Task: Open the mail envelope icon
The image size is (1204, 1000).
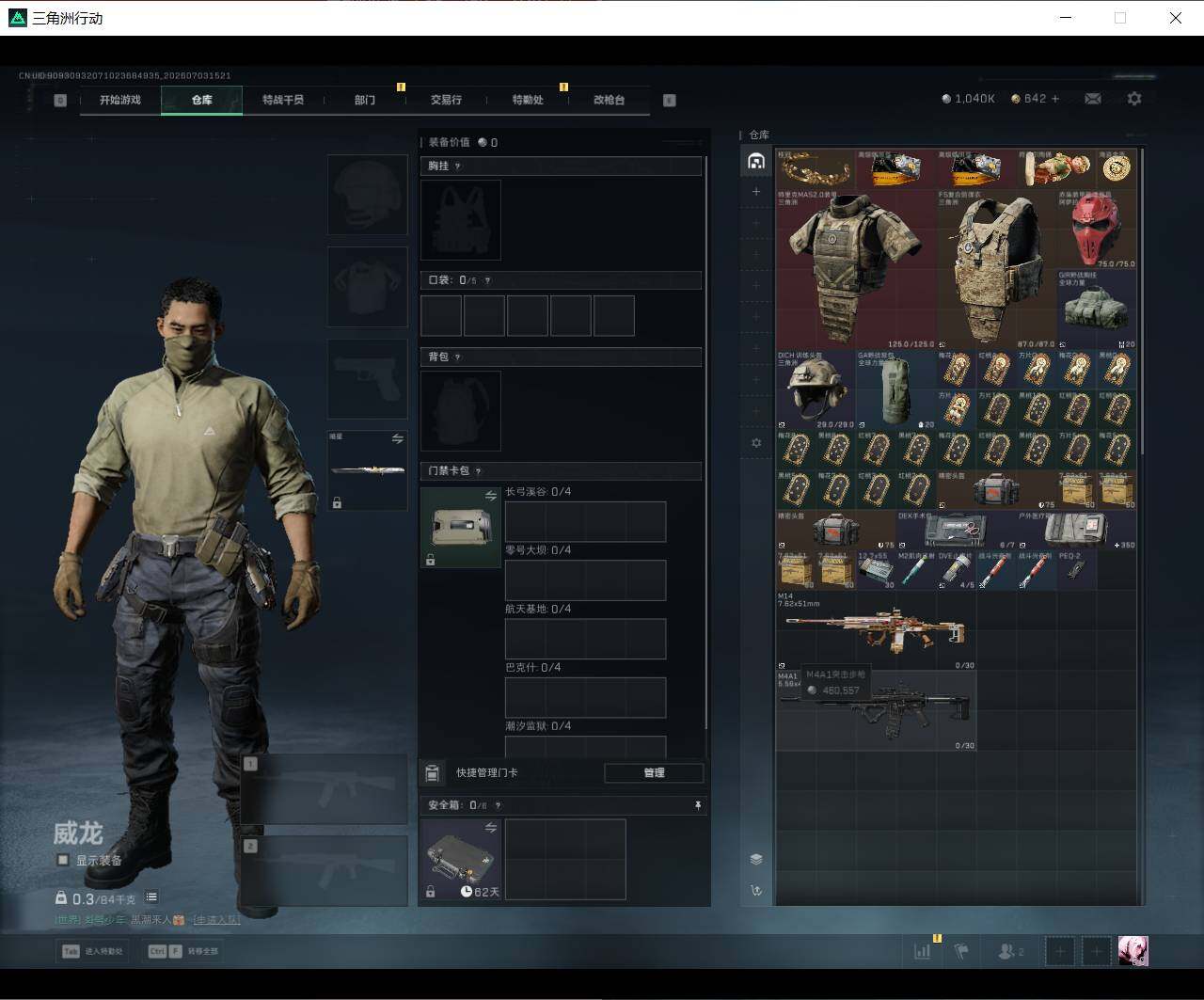Action: coord(1093,99)
